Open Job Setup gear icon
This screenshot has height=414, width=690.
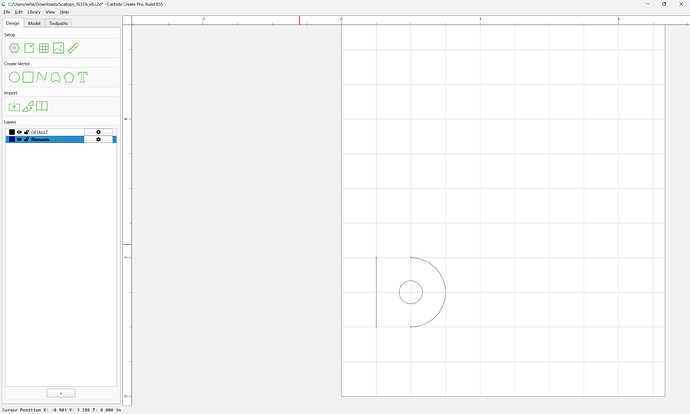[x=14, y=48]
